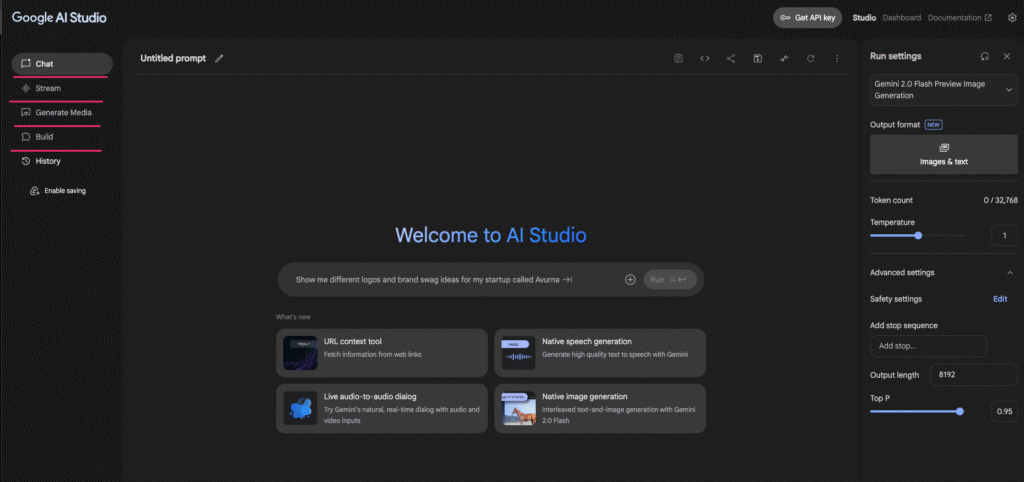Click the compare mode arrows icon
Screen dimensions: 1024x482
pos(784,59)
